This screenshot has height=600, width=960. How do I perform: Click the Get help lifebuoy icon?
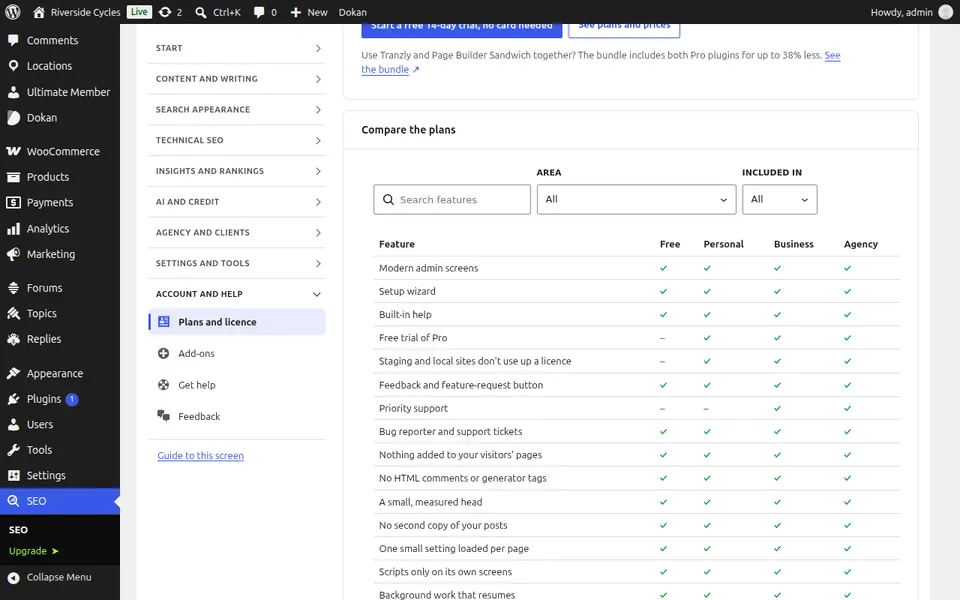pyautogui.click(x=163, y=384)
